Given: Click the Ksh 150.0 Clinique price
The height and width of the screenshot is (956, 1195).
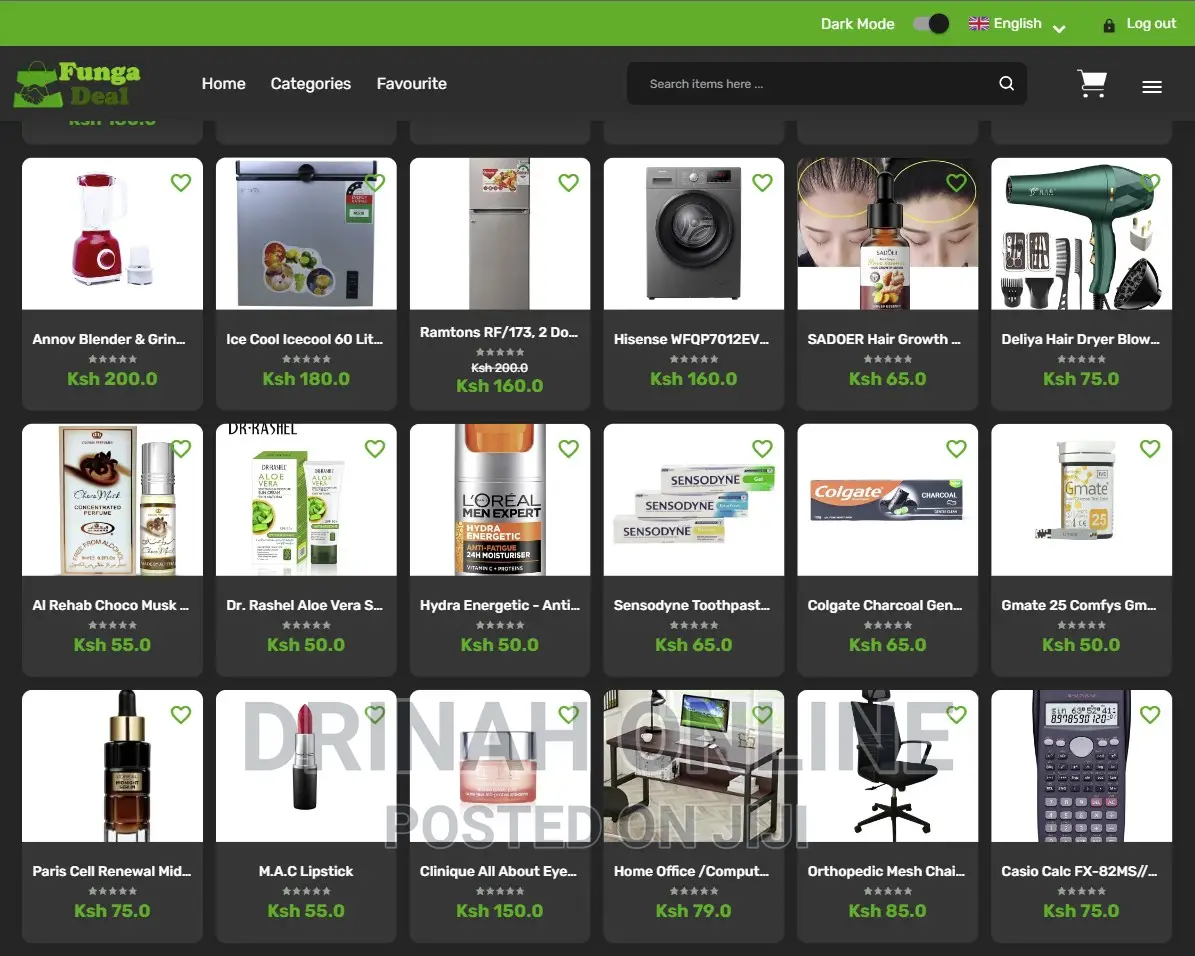Looking at the screenshot, I should pyautogui.click(x=500, y=911).
